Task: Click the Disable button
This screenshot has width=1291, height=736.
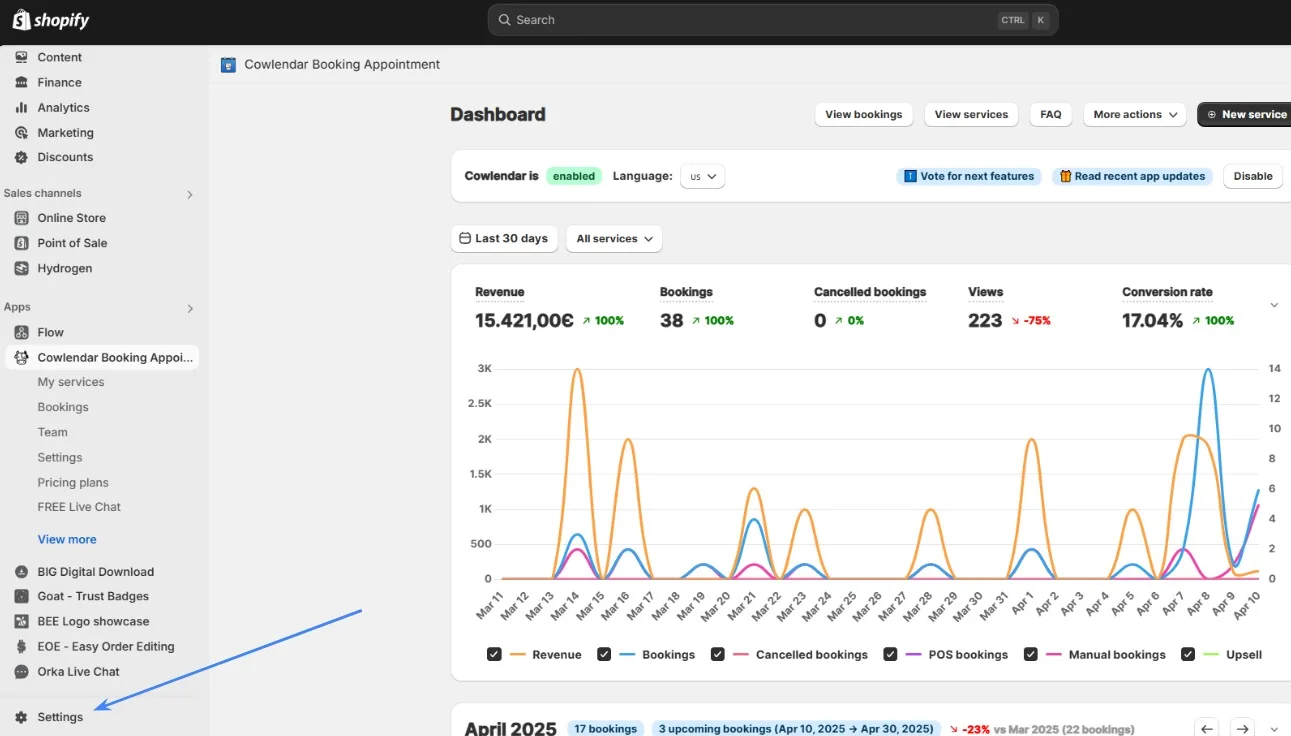Action: pos(1253,176)
